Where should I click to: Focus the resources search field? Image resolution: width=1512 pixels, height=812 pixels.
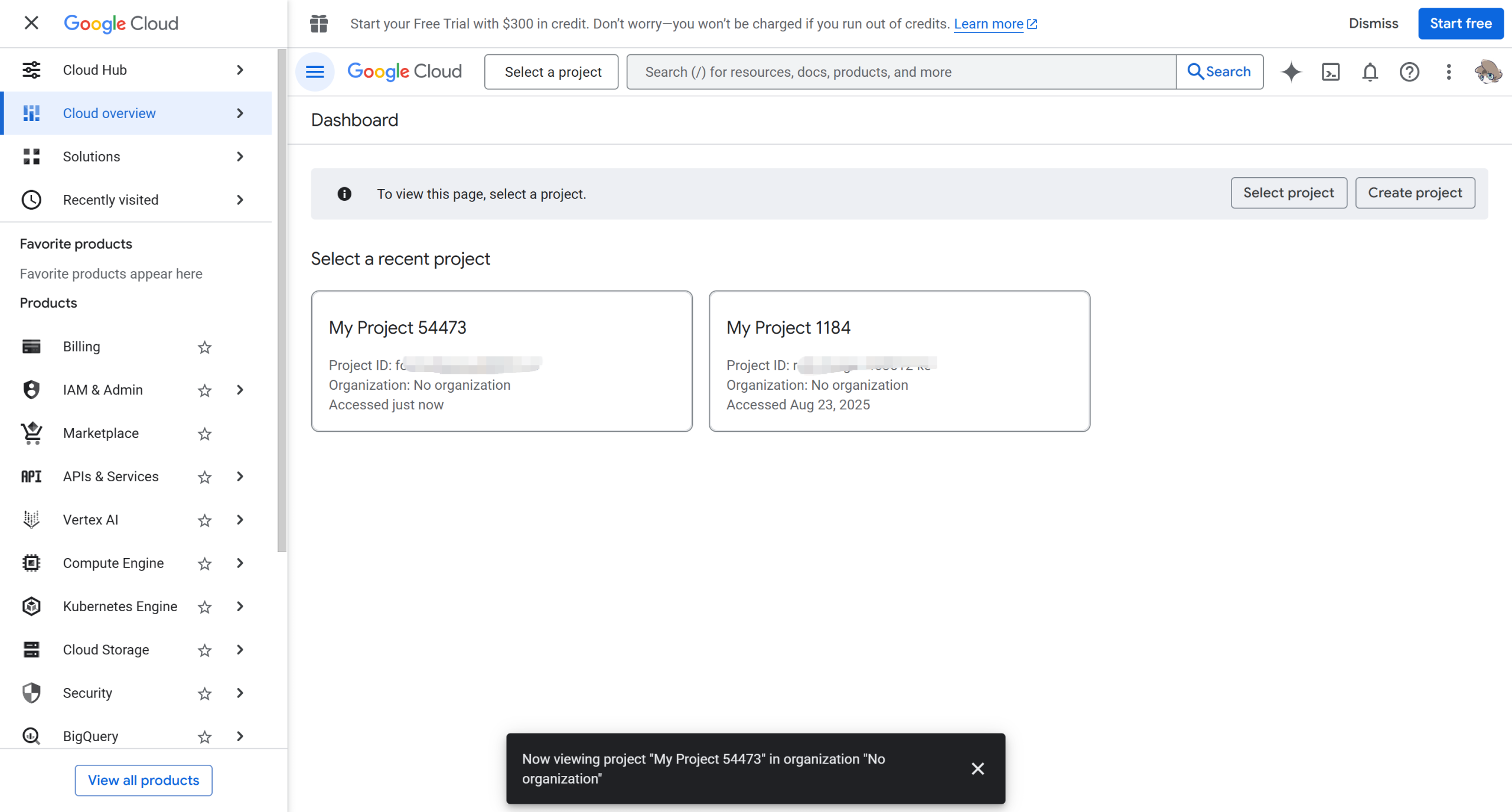(x=901, y=72)
